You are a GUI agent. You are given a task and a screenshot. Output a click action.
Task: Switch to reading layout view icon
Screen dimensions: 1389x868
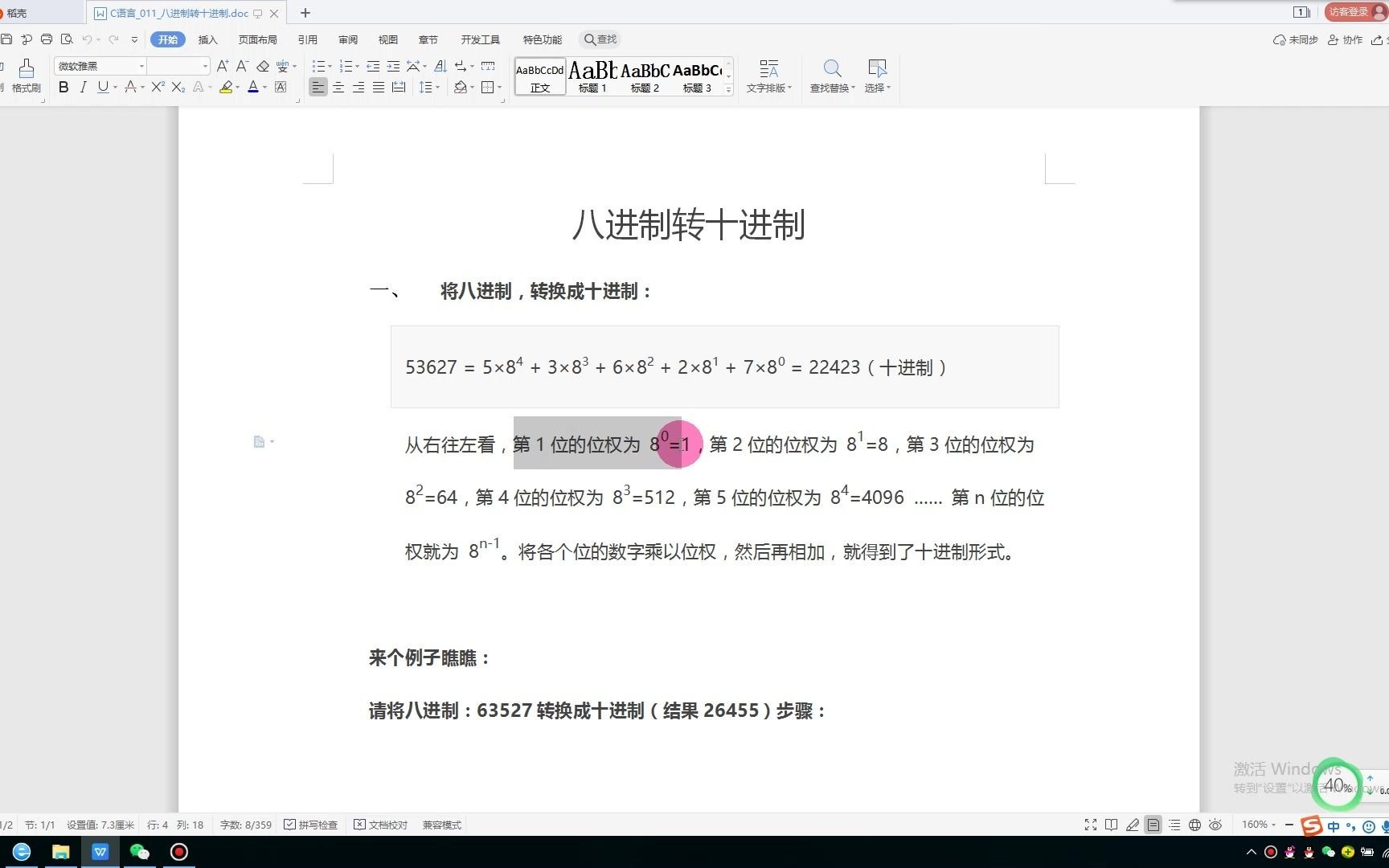click(x=1112, y=825)
